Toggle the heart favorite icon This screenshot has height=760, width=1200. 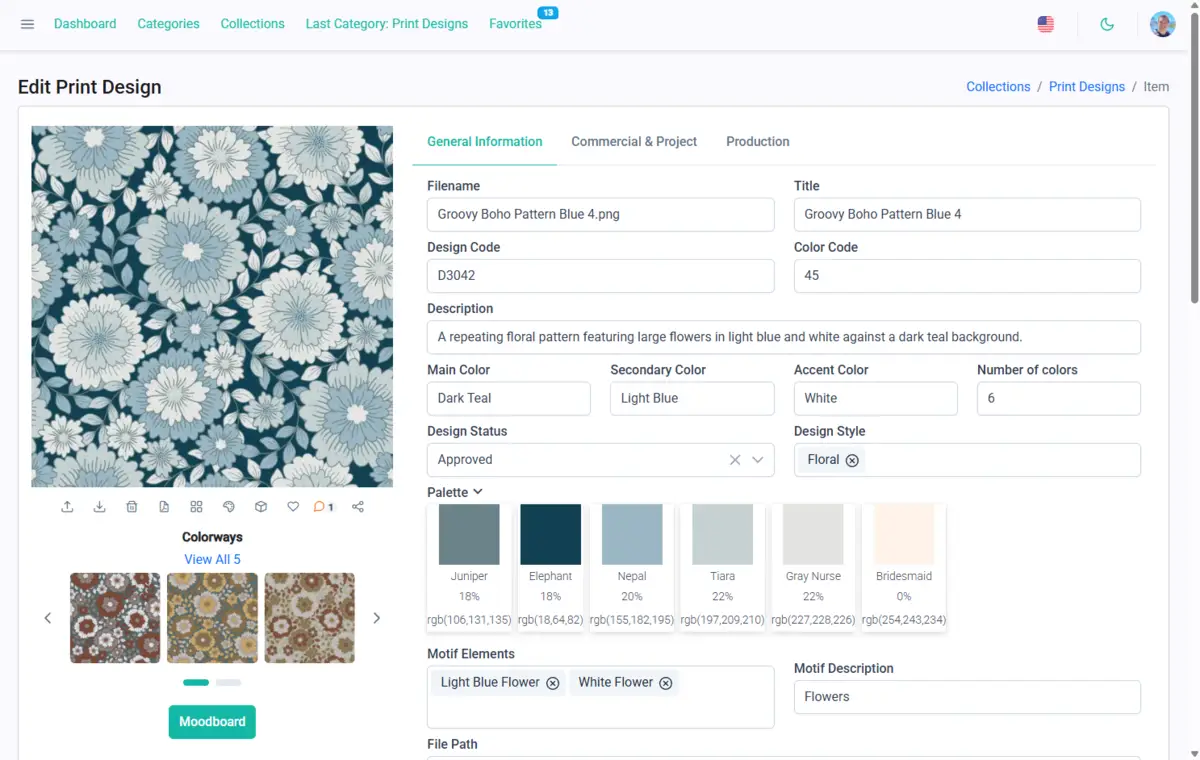pos(293,507)
